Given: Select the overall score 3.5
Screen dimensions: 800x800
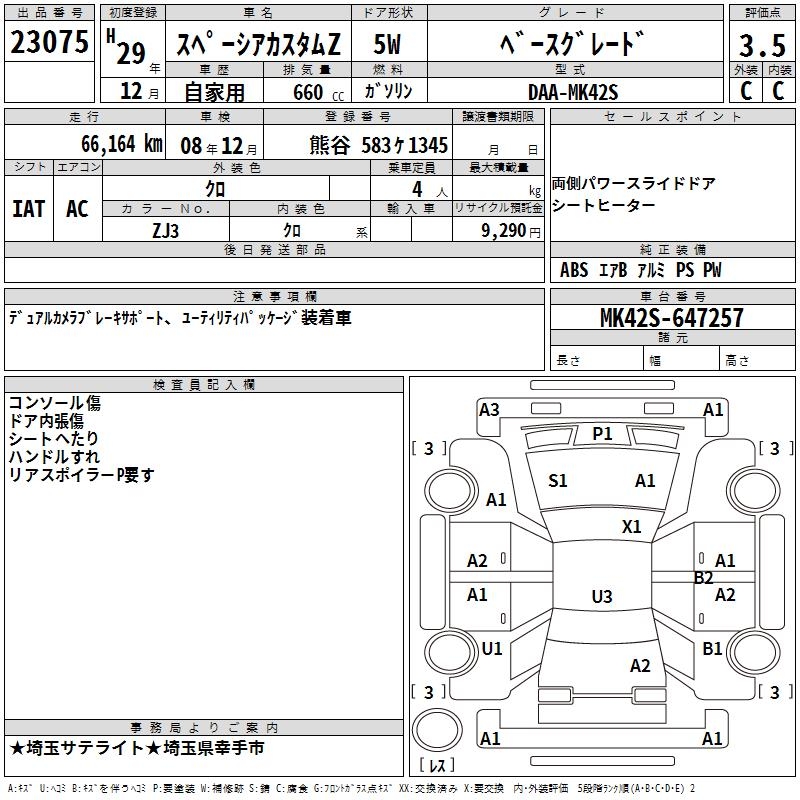Looking at the screenshot, I should [x=761, y=46].
